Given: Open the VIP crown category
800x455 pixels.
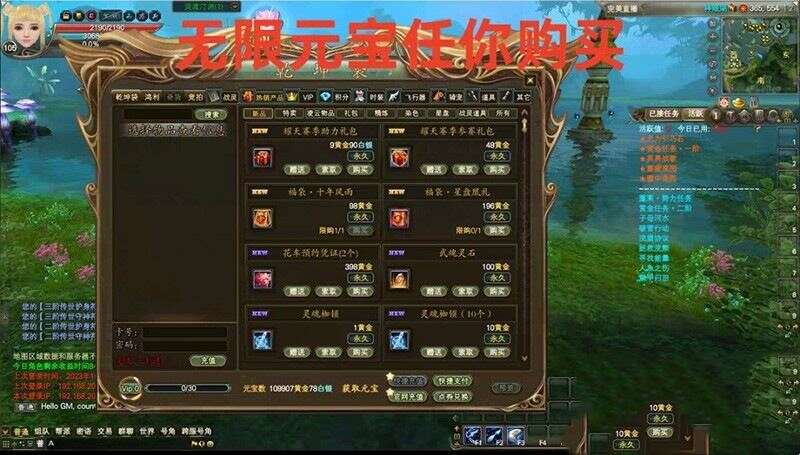Looking at the screenshot, I should 292,96.
